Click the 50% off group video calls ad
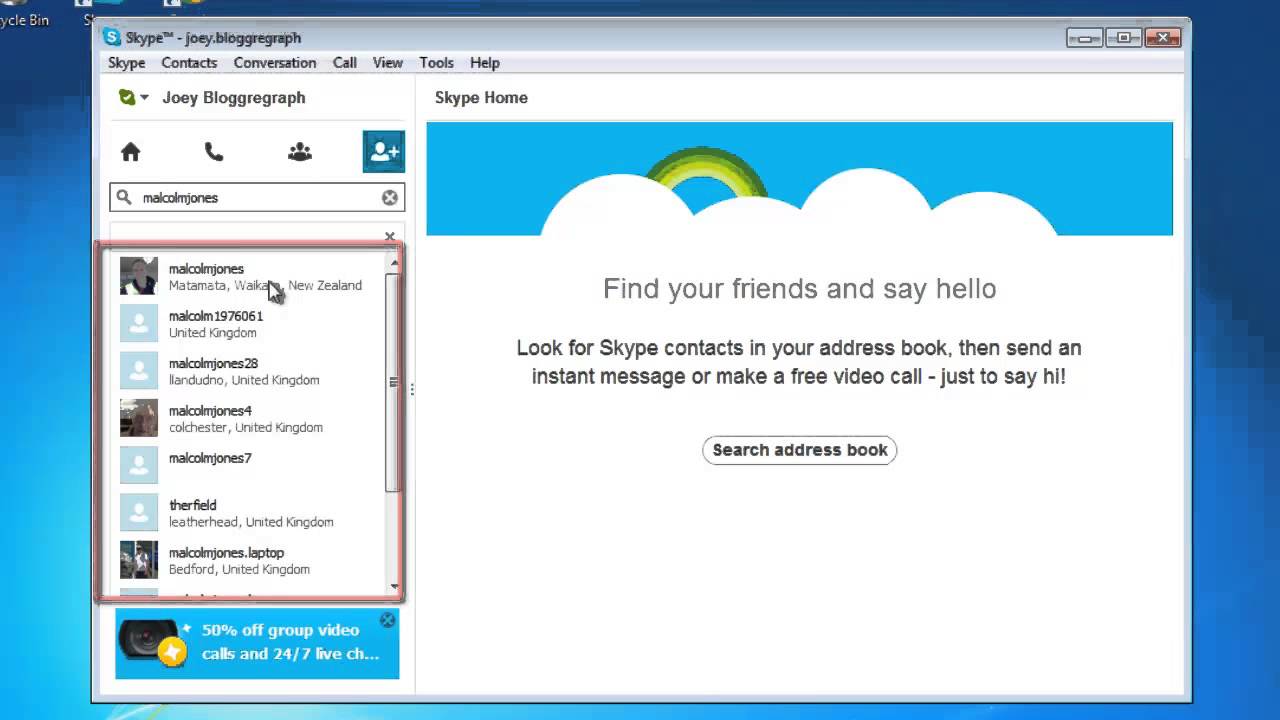 point(257,643)
